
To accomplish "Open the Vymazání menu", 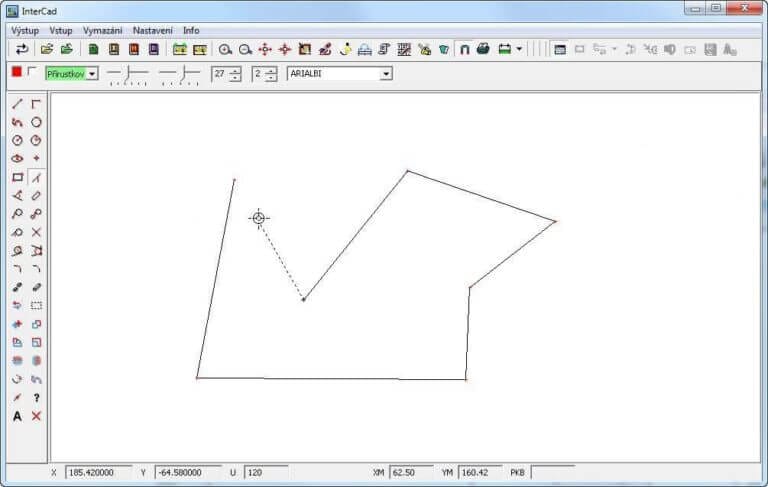I will 102,30.
